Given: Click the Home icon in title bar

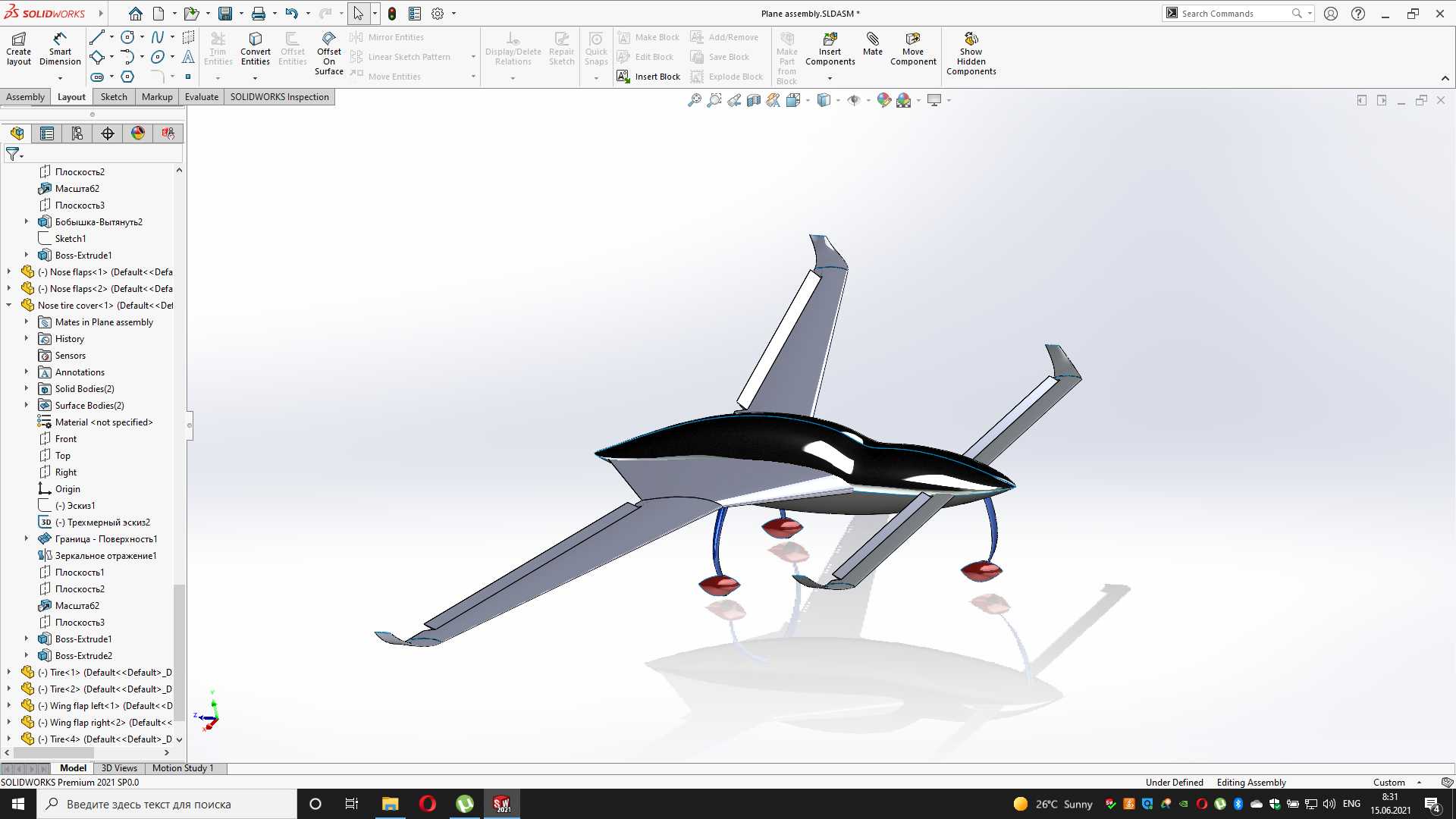Looking at the screenshot, I should tap(135, 14).
